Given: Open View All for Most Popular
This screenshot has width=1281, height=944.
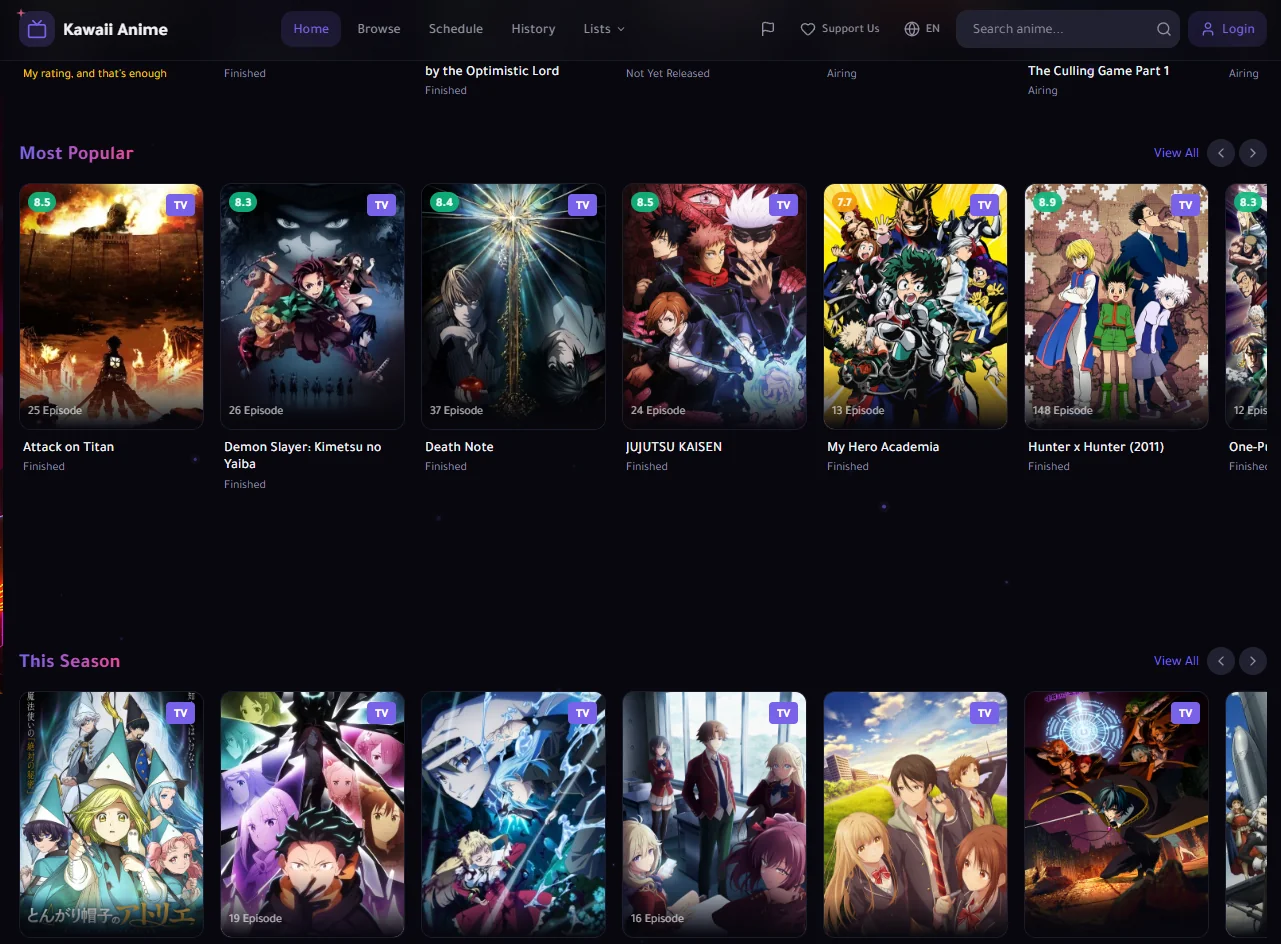Looking at the screenshot, I should tap(1175, 152).
